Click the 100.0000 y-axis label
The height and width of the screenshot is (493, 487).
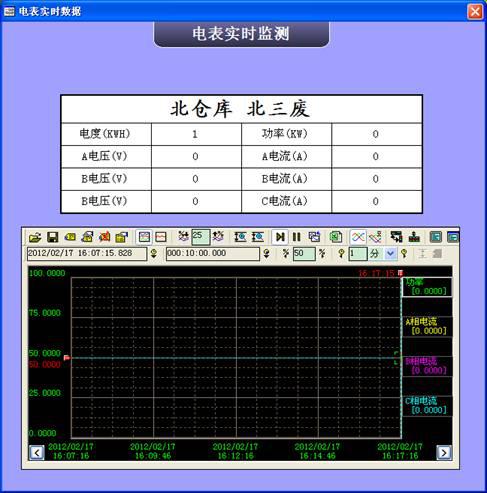coord(47,273)
